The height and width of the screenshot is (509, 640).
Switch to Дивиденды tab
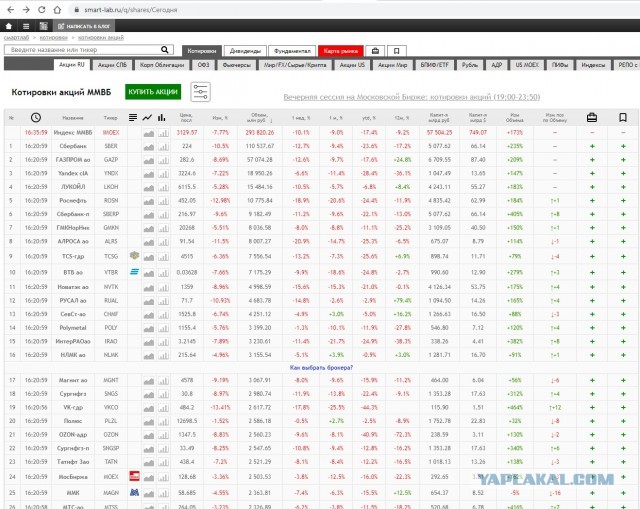[x=245, y=51]
